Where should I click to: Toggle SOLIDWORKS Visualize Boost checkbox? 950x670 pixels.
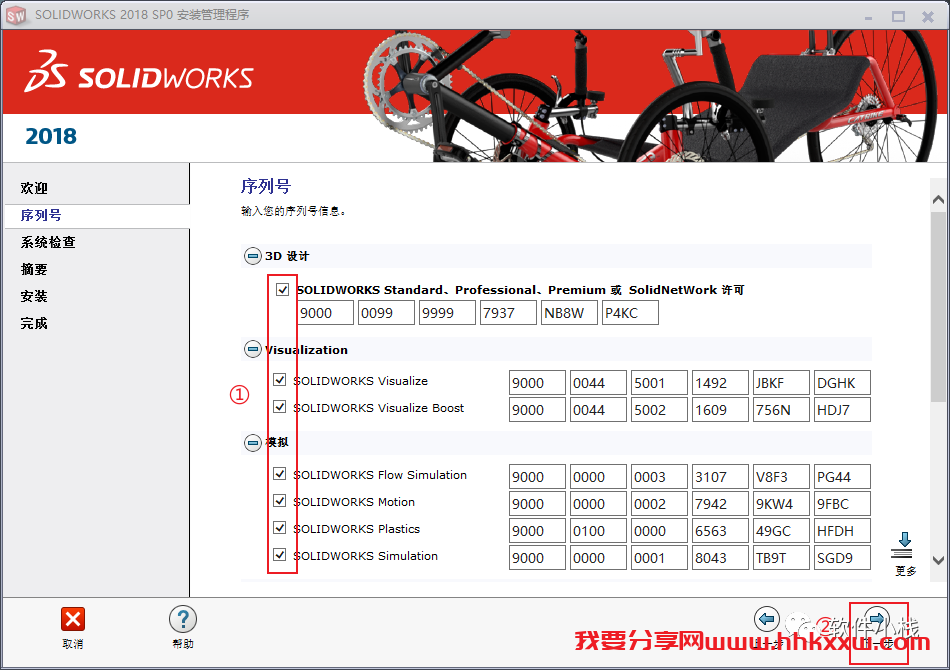pos(279,406)
